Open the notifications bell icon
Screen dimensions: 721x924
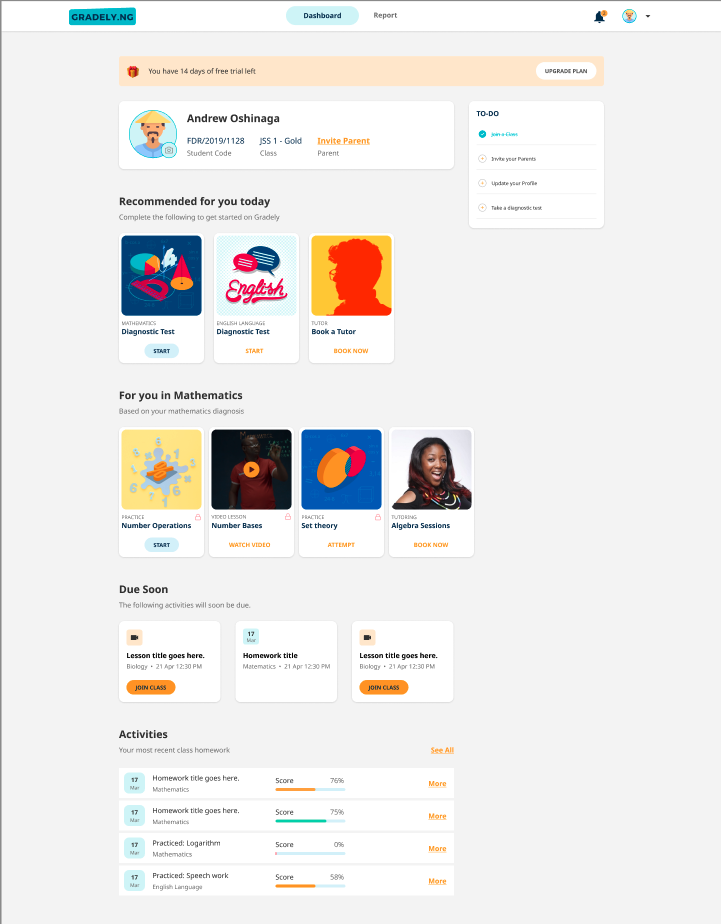point(600,16)
